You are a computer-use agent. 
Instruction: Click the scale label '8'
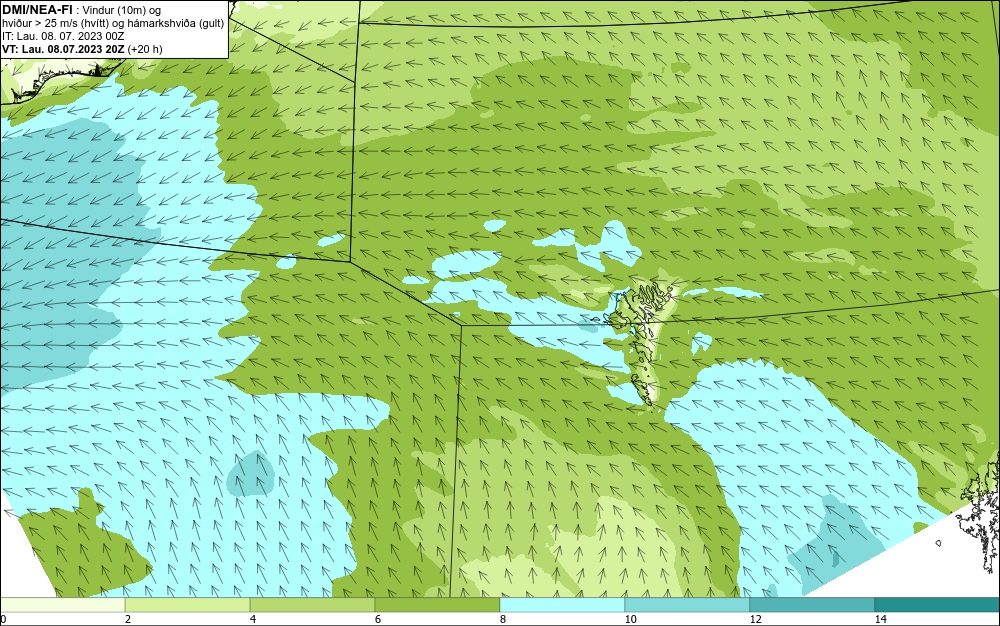click(x=503, y=619)
